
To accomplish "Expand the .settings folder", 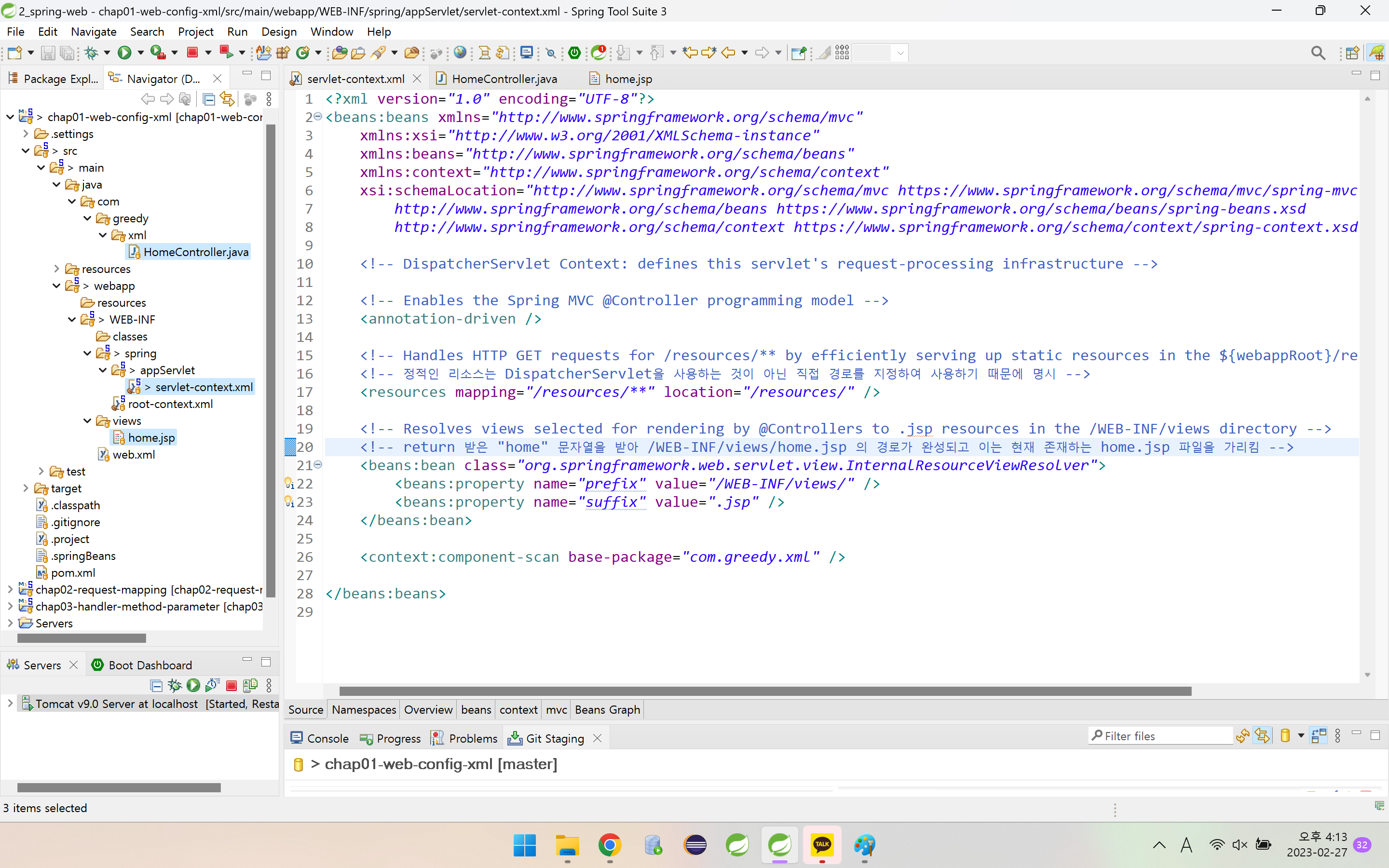I will [25, 134].
